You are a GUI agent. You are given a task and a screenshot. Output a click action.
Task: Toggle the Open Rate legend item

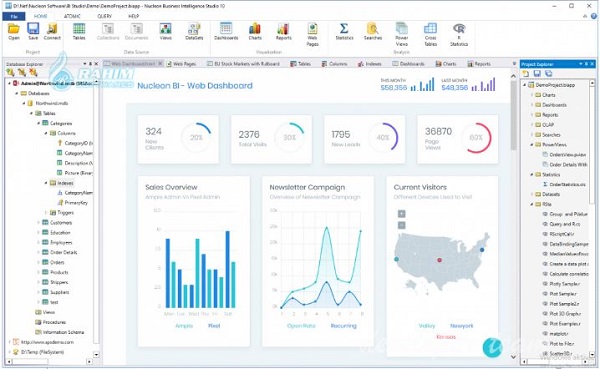301,326
